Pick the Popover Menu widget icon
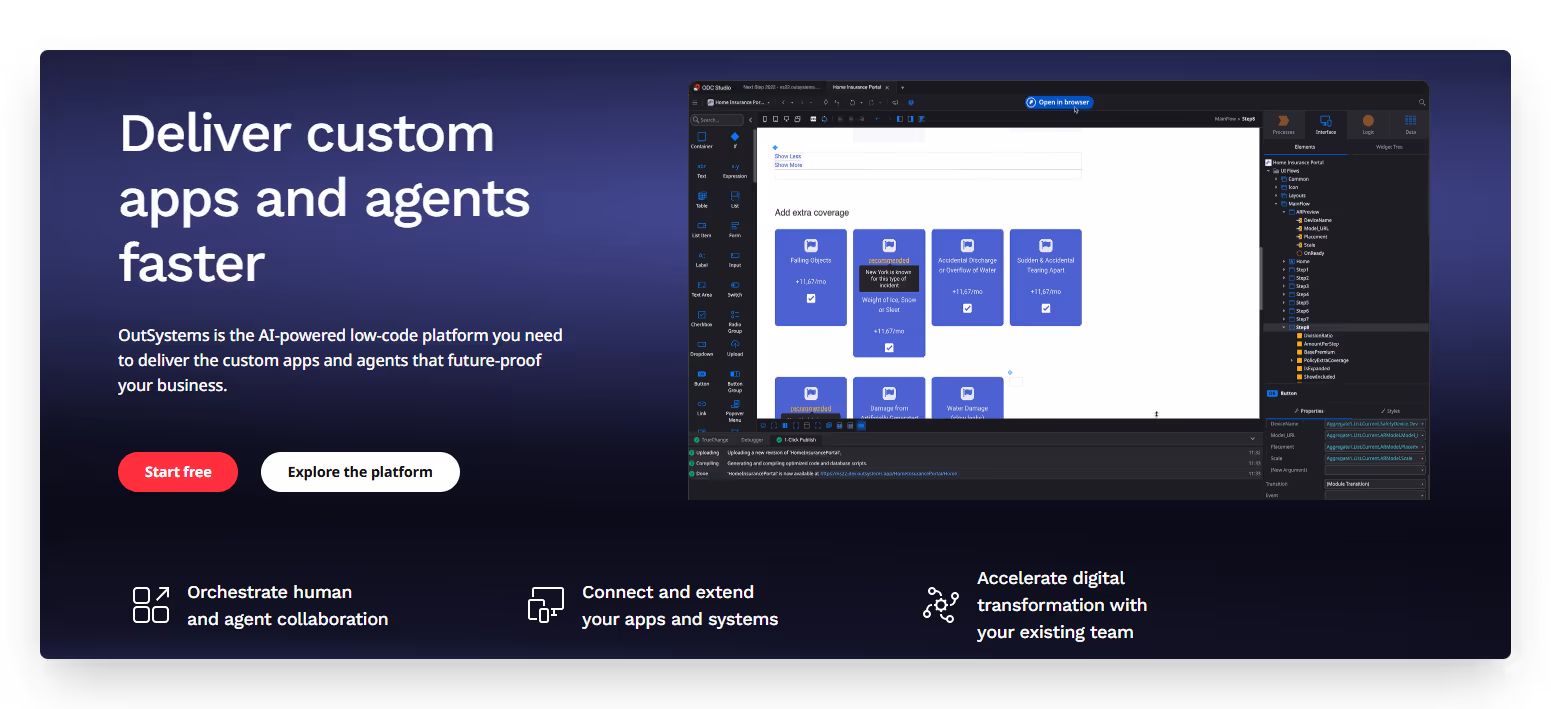 [x=735, y=403]
